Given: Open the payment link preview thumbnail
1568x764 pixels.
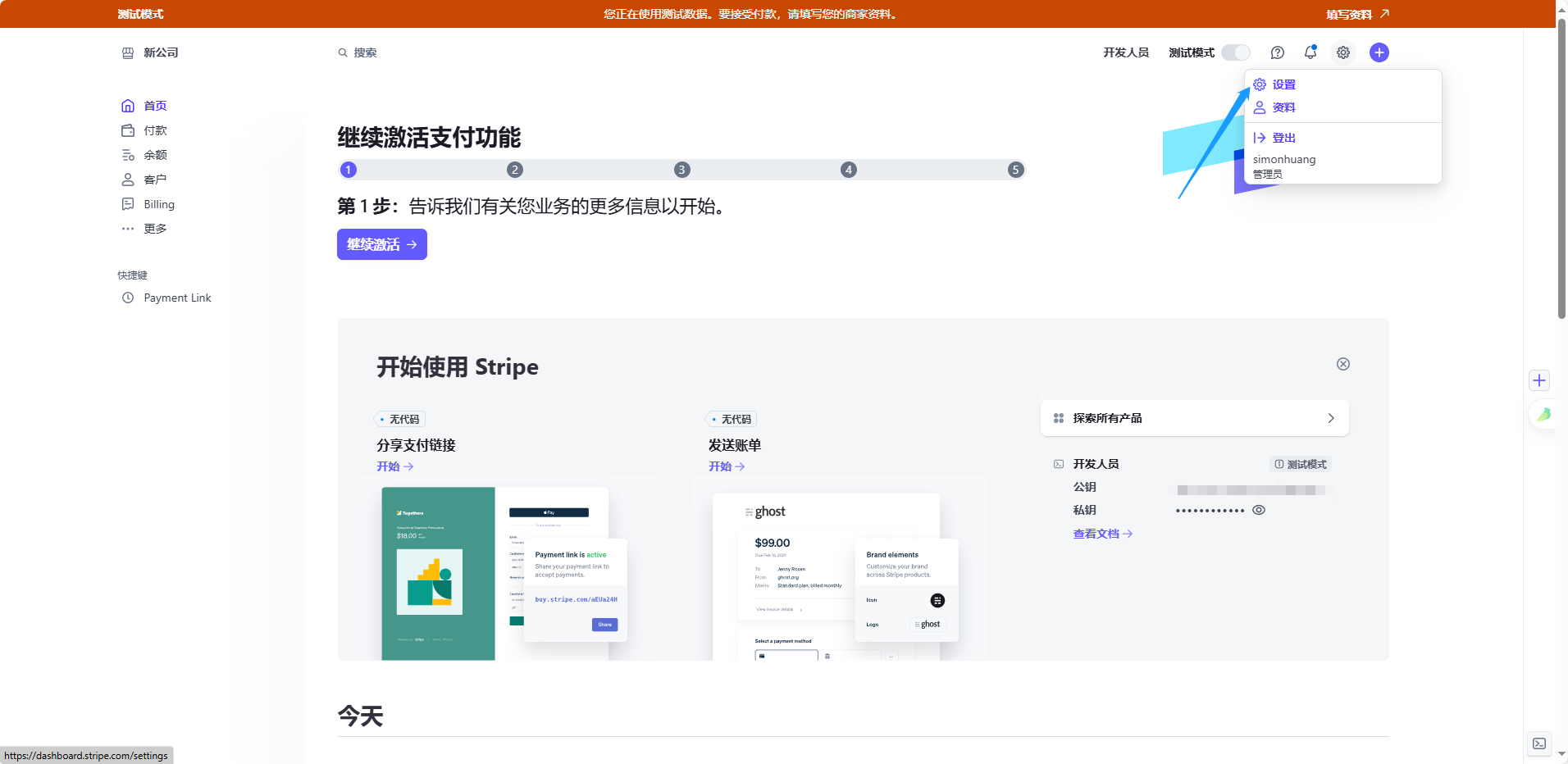Looking at the screenshot, I should [x=504, y=573].
